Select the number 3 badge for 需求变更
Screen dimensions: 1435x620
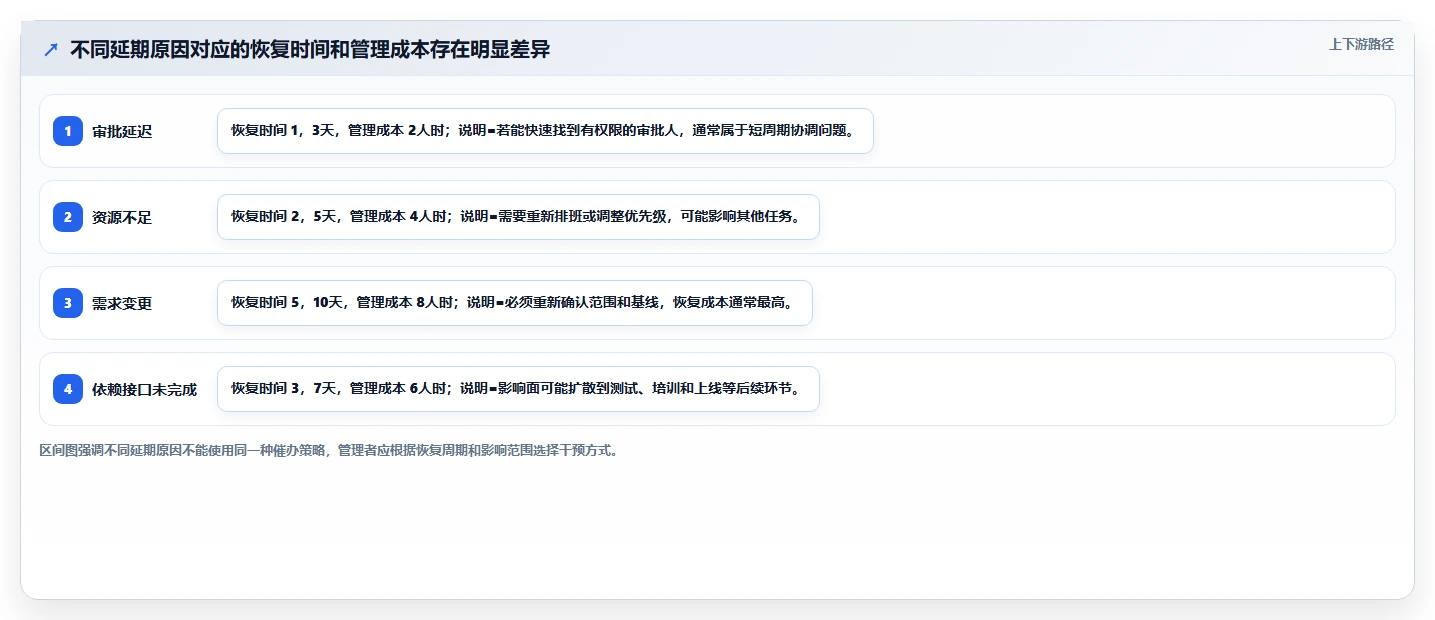[x=68, y=303]
